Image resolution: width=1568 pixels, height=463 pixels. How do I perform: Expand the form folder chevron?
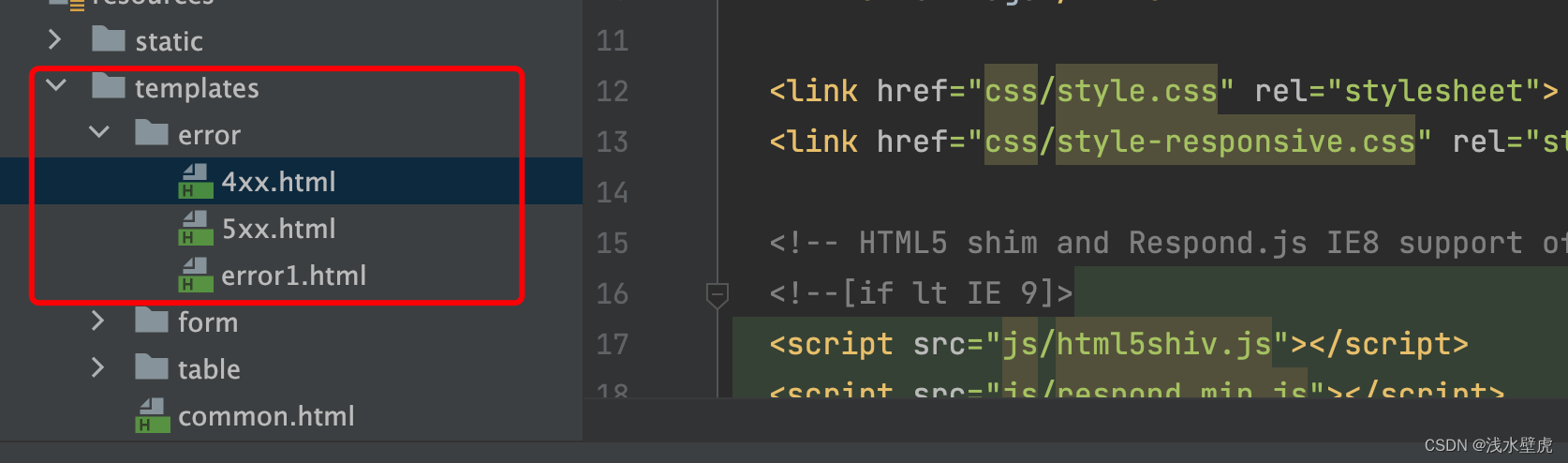coord(98,321)
